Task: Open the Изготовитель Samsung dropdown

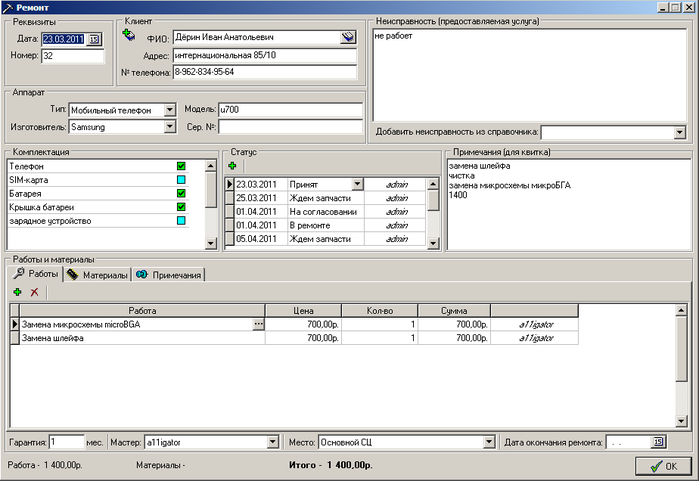Action: pyautogui.click(x=170, y=127)
